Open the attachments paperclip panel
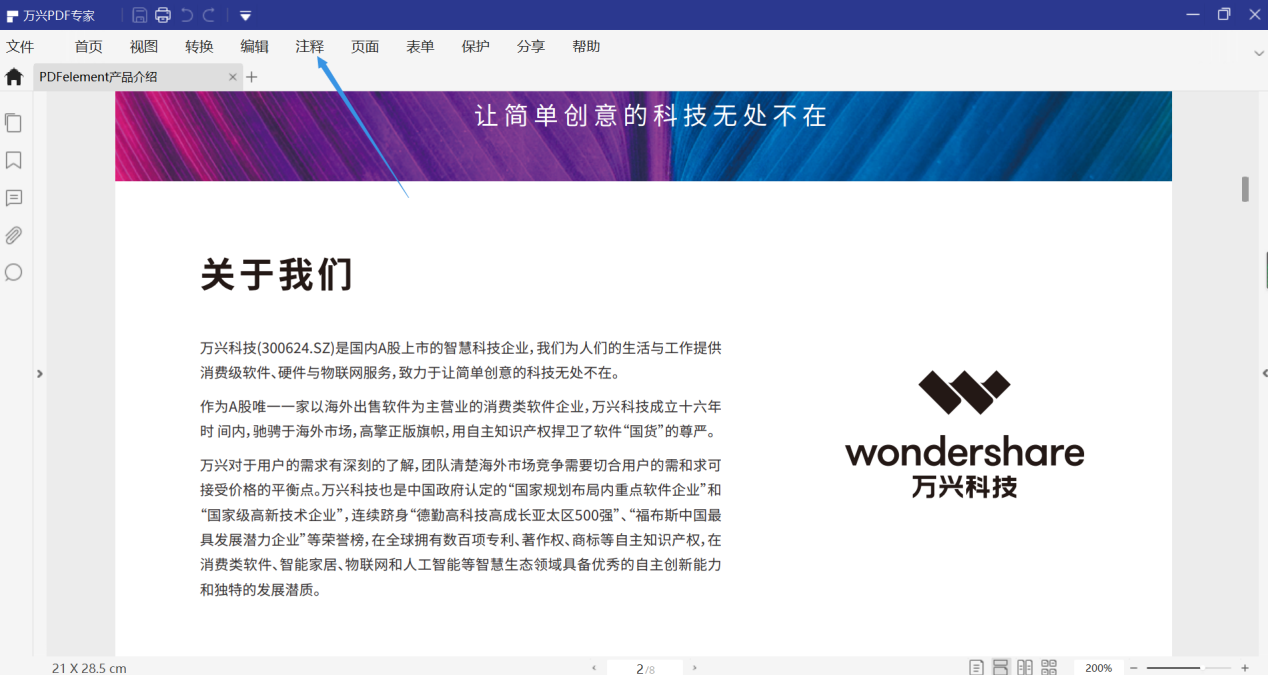 [x=13, y=236]
